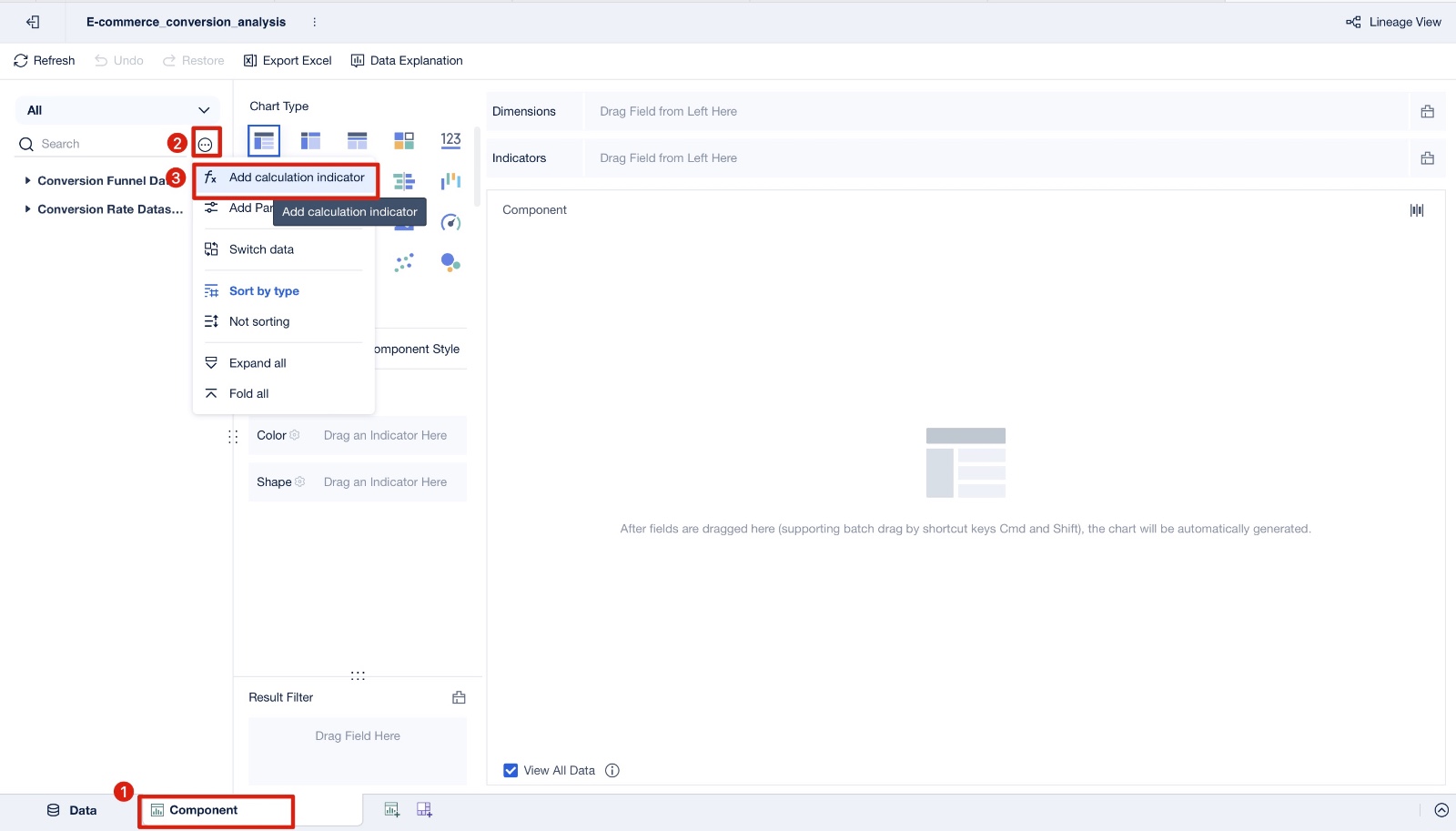Expand the Conversion Rate Dataset node

tap(28, 208)
